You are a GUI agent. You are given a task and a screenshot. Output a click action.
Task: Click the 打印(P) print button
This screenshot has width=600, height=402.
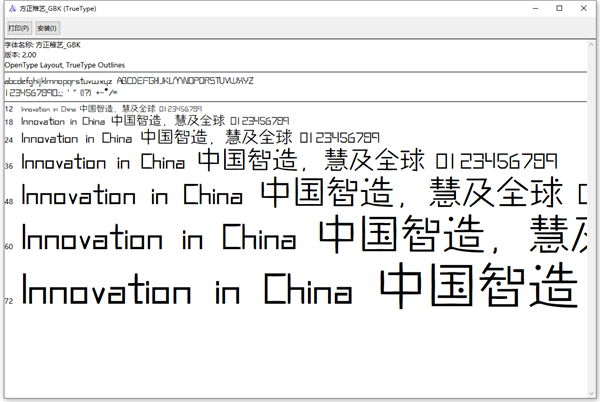point(19,28)
